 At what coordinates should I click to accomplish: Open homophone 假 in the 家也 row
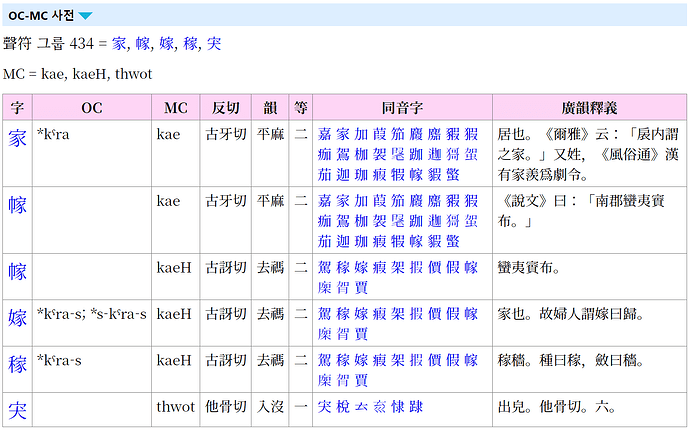point(453,314)
